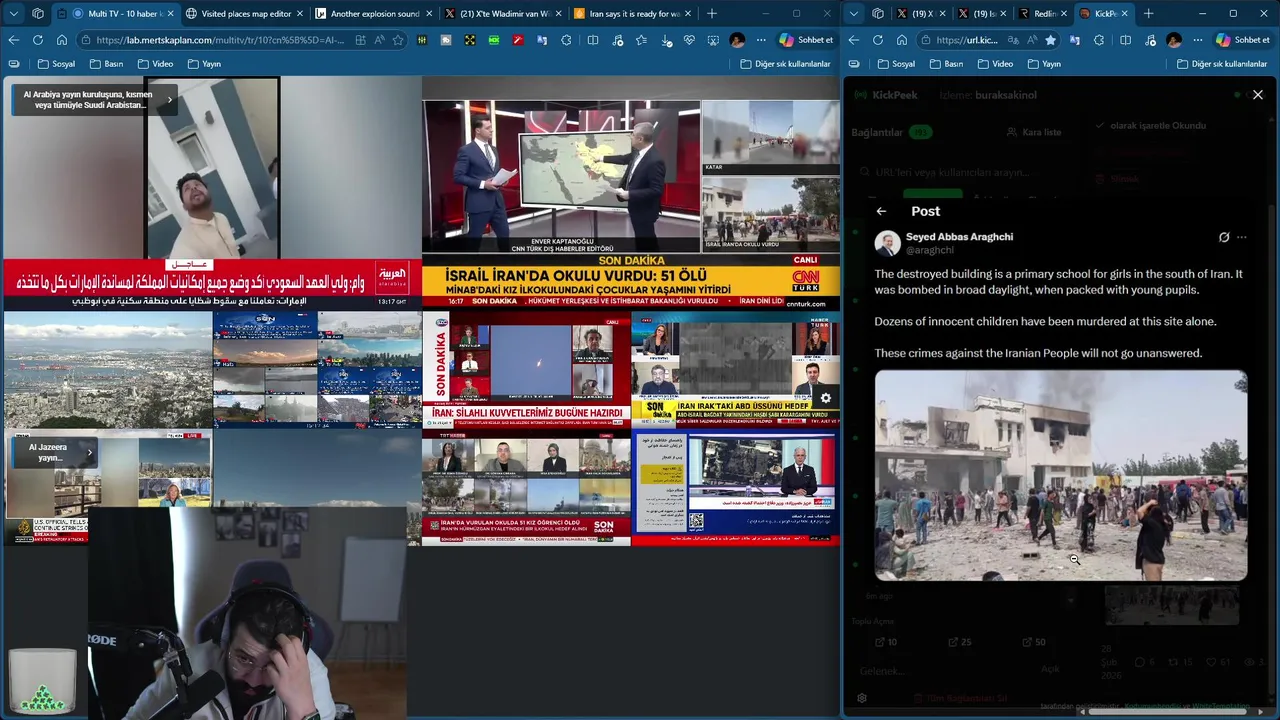Click back arrow in left browser
This screenshot has width=1280, height=720.
click(x=13, y=40)
